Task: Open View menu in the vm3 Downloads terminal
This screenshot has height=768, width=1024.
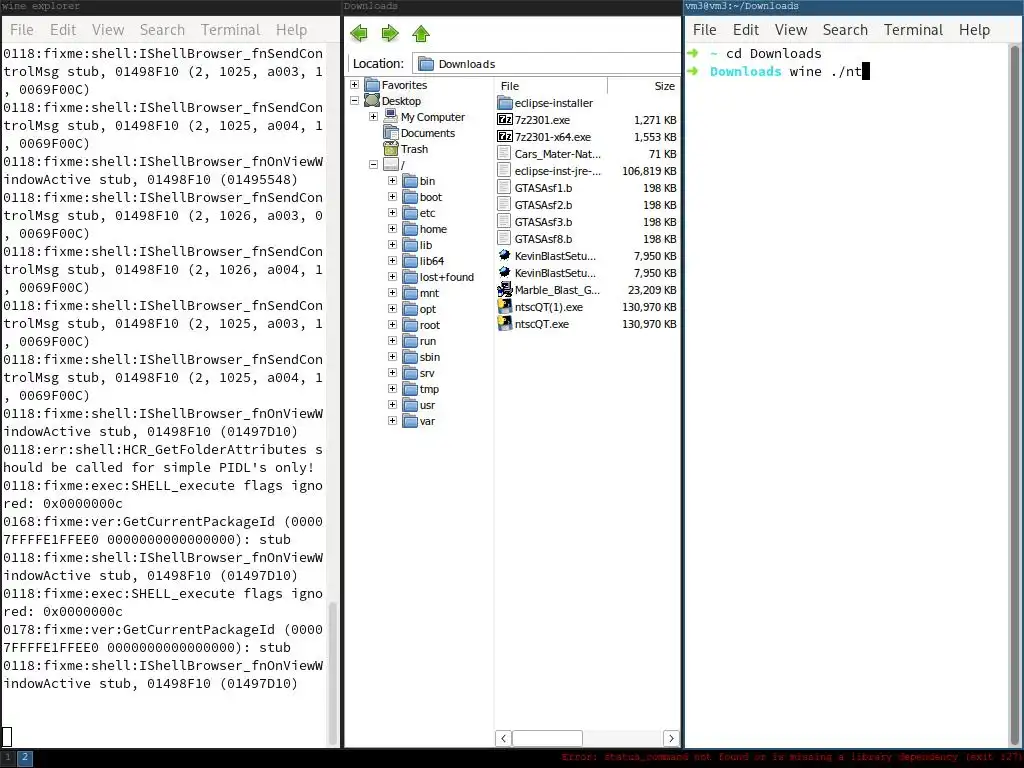Action: (x=791, y=30)
